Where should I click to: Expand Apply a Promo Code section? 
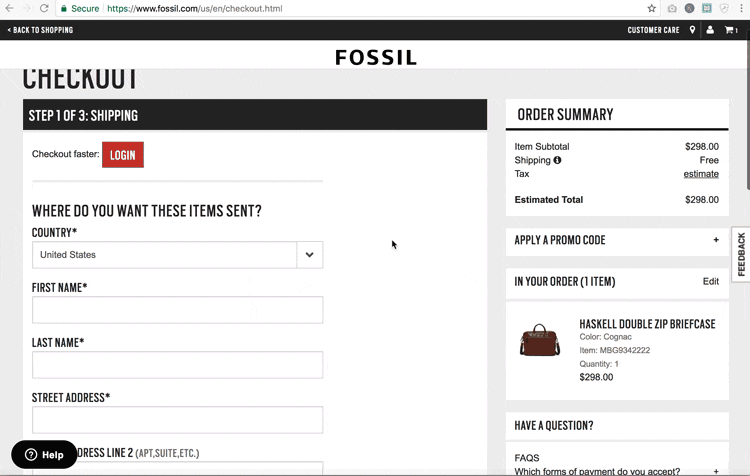pos(716,240)
